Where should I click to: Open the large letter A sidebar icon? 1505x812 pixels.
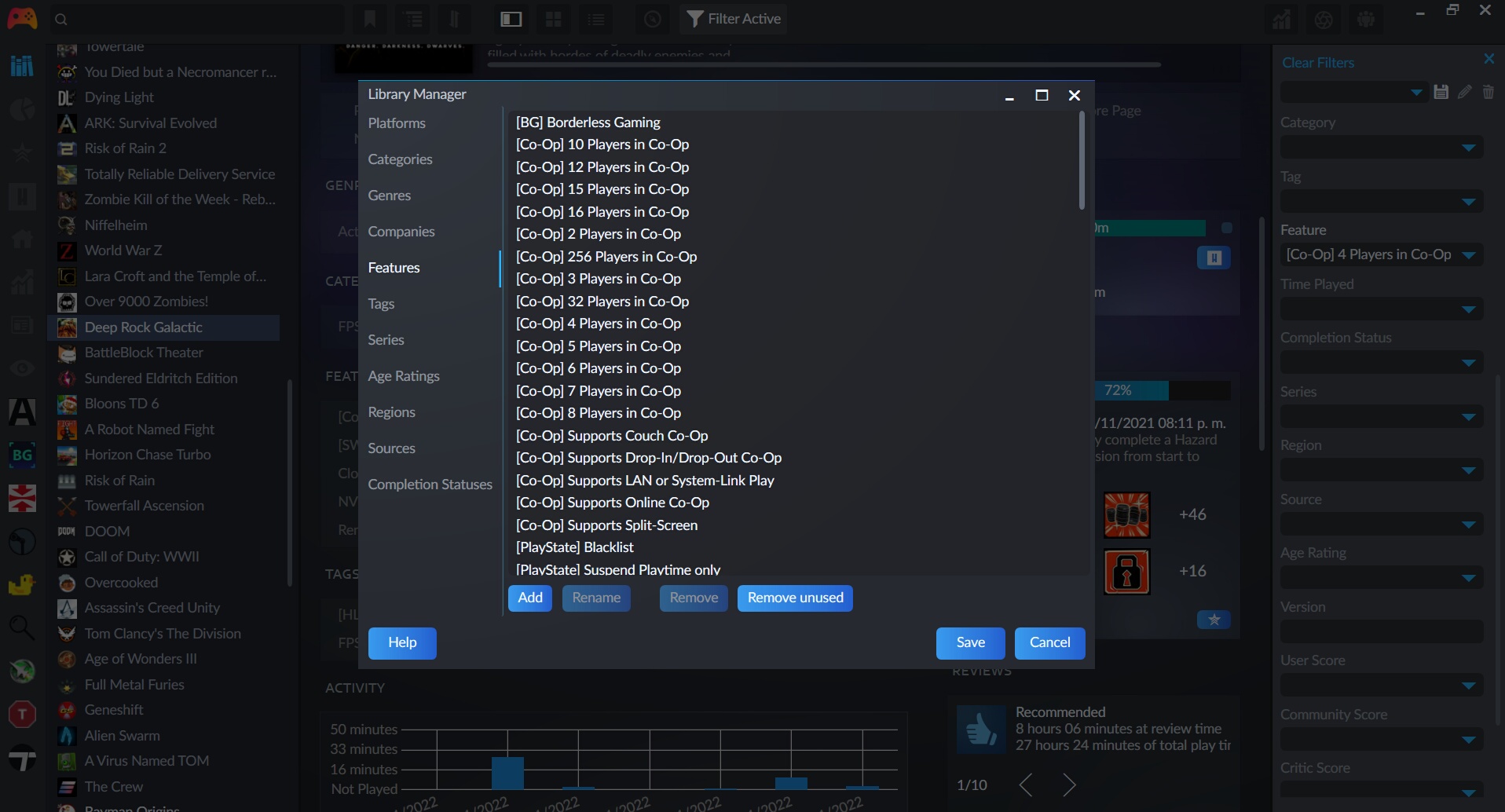tap(22, 411)
